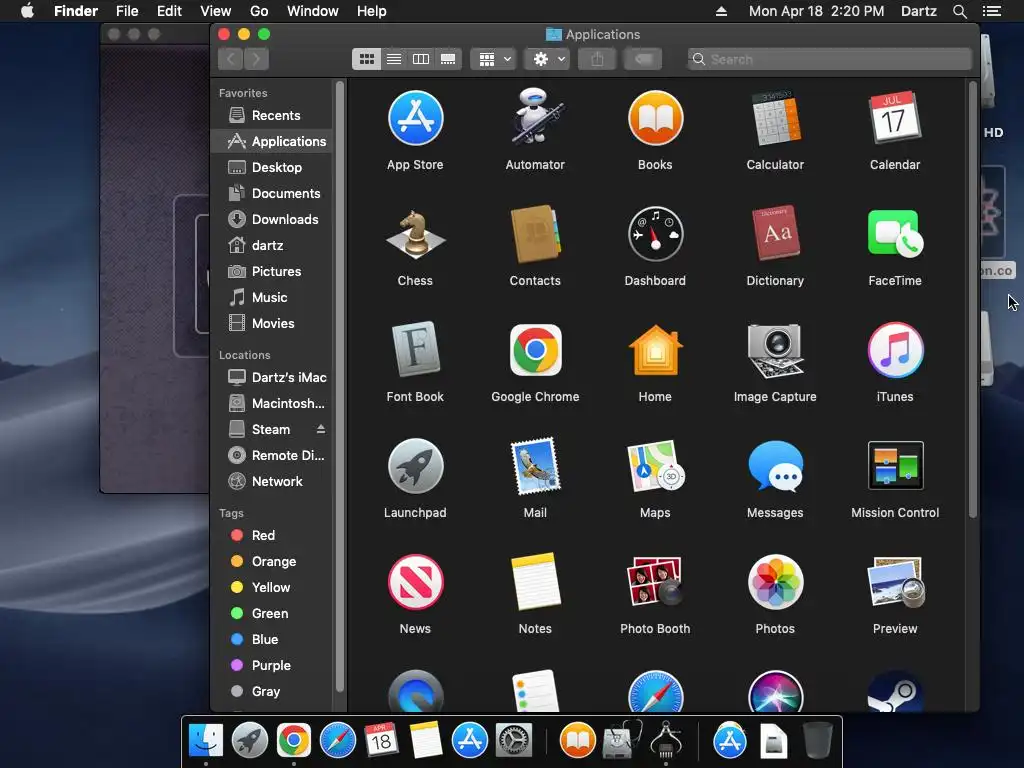Open Dartz's iMac location

coord(272,377)
